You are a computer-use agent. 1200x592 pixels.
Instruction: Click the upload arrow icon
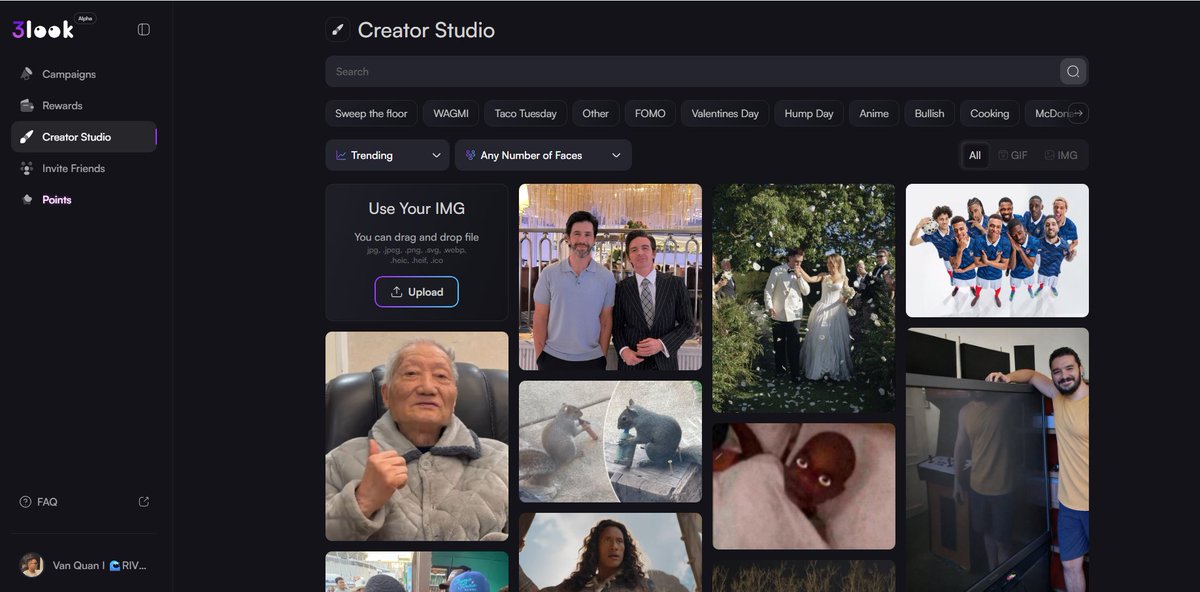(x=396, y=292)
